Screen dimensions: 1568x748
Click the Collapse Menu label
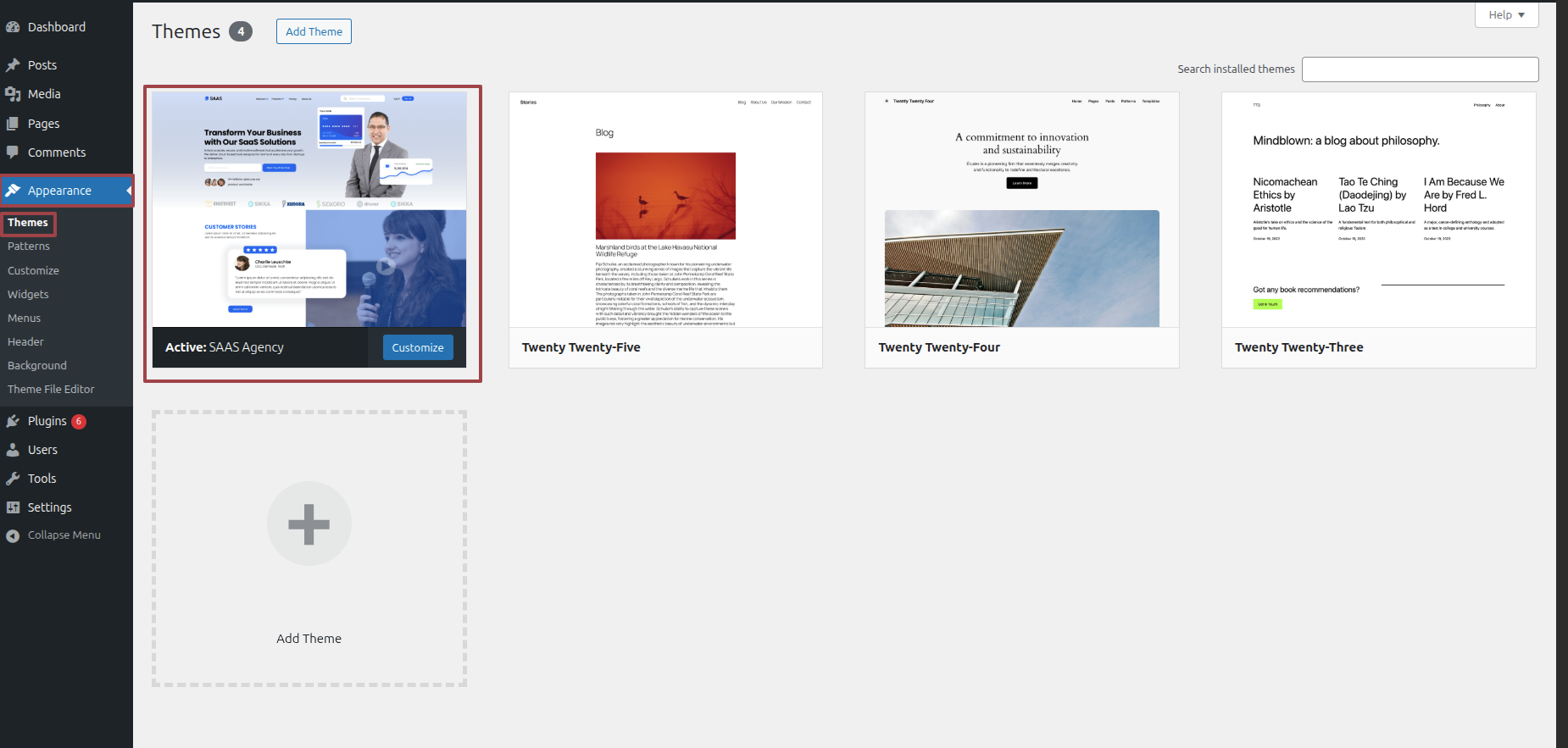click(x=64, y=535)
